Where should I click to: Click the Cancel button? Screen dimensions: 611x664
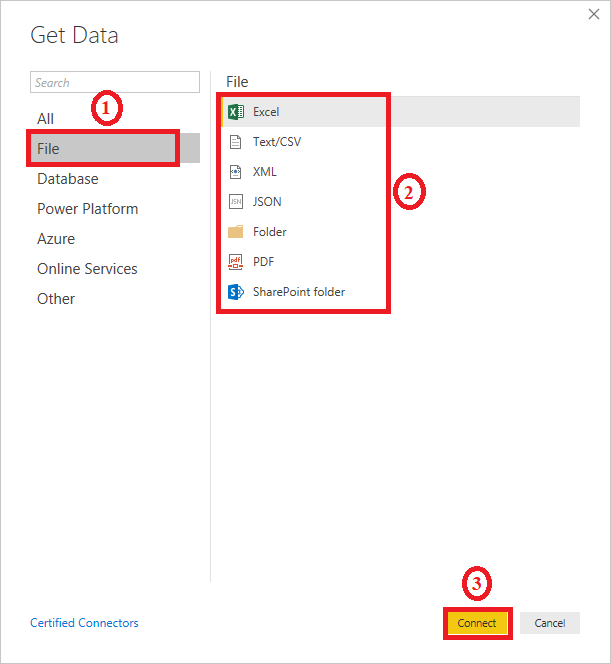(550, 623)
